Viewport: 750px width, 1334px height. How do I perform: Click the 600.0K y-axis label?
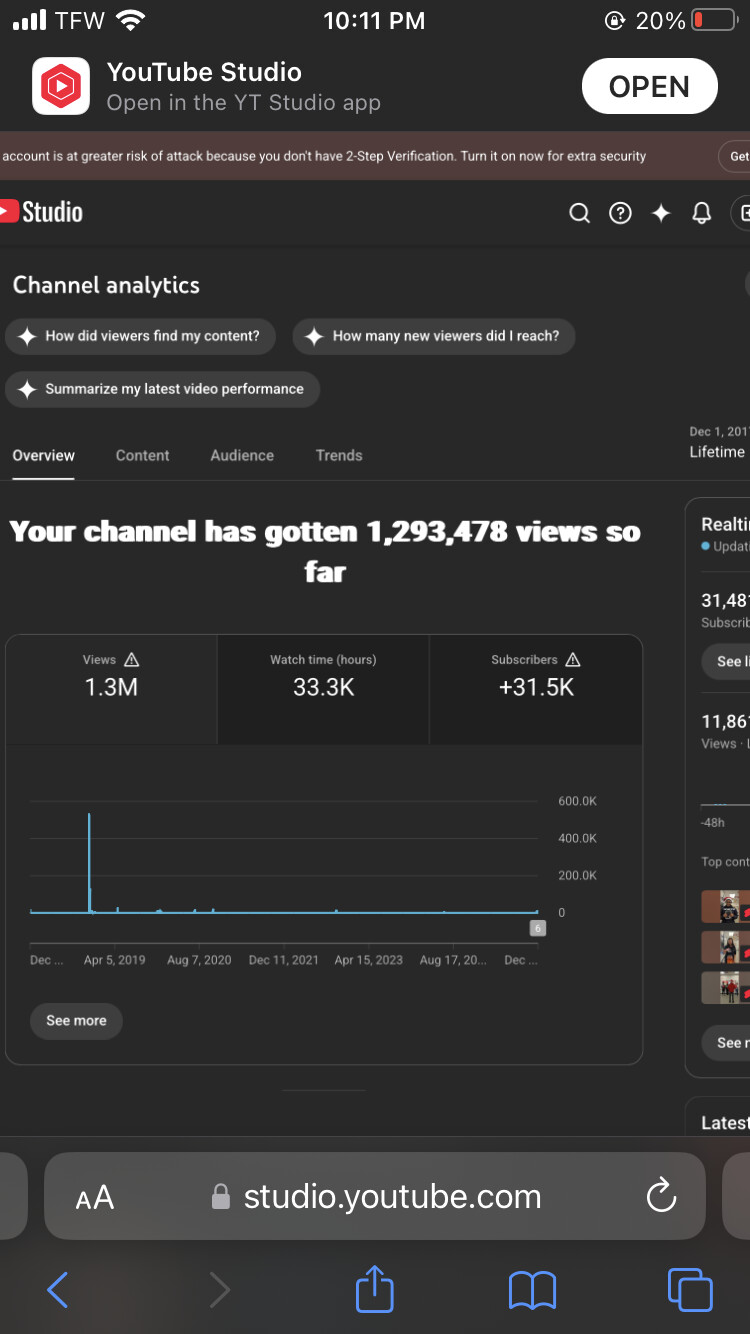tap(577, 801)
